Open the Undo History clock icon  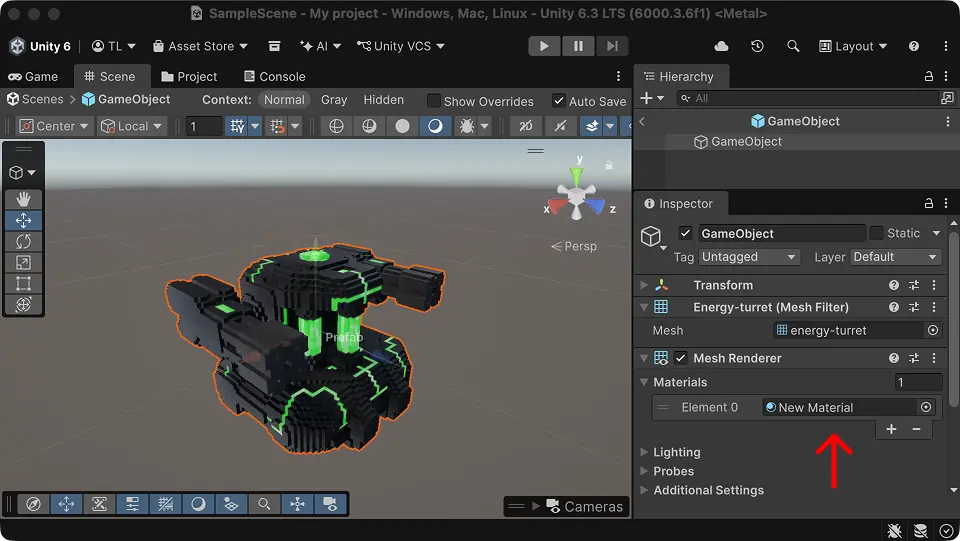pos(757,46)
